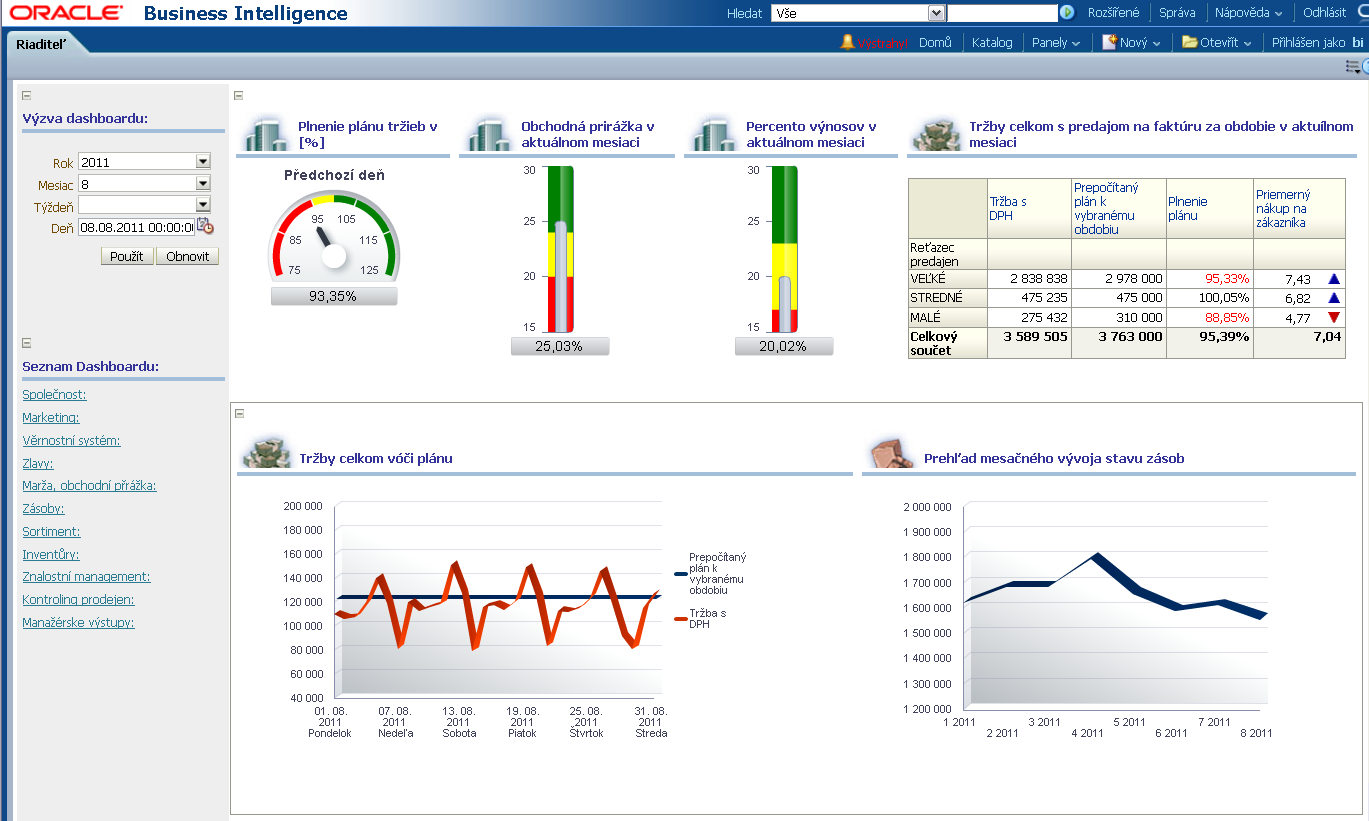Screen dimensions: 1369x821
Task: Open the Správa page
Action: [1177, 13]
